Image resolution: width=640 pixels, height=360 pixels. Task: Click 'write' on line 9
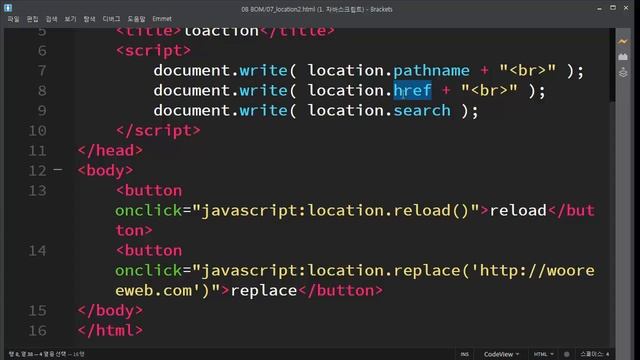(x=263, y=111)
